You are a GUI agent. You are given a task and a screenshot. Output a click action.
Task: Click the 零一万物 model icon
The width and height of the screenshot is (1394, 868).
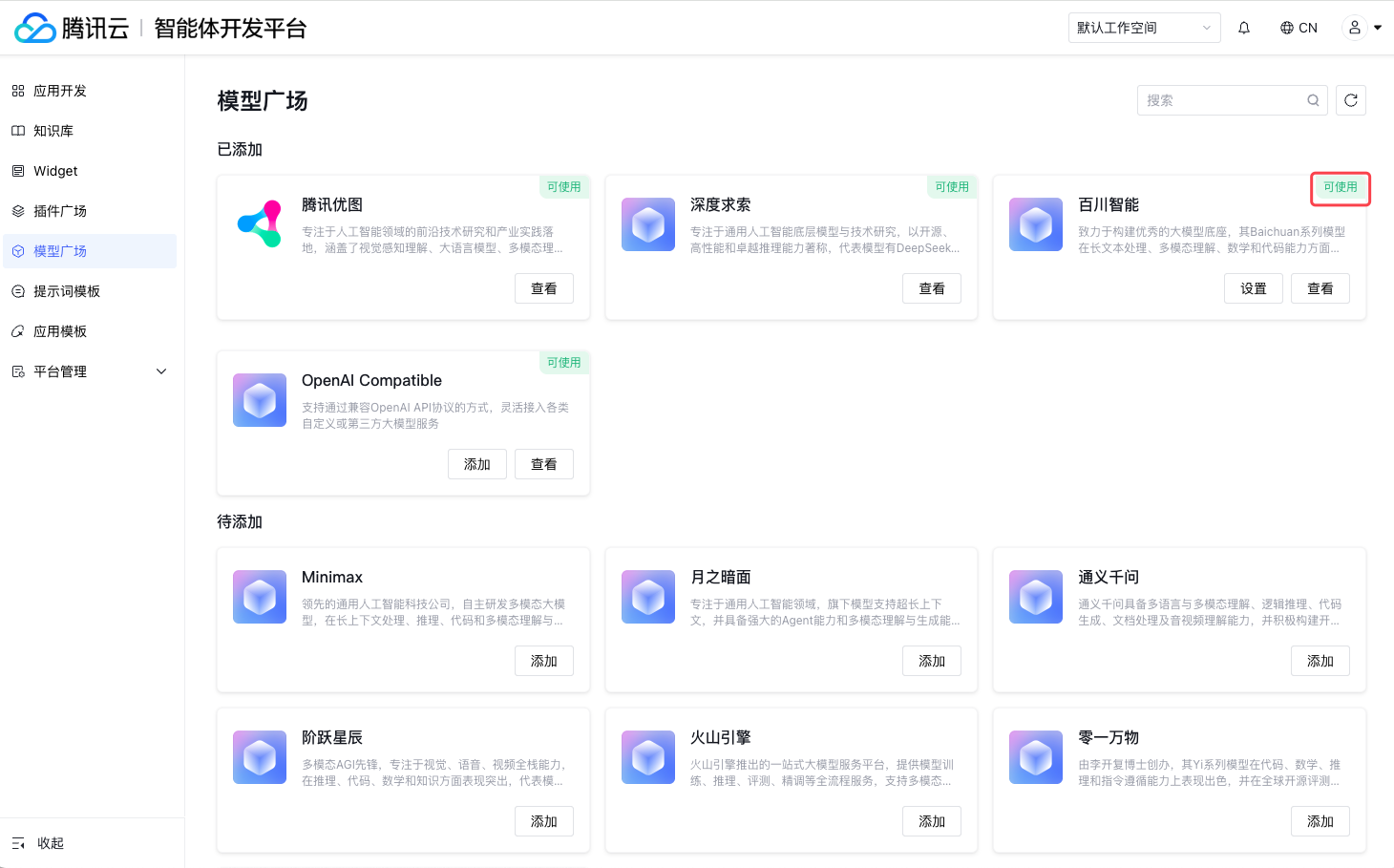coord(1036,757)
